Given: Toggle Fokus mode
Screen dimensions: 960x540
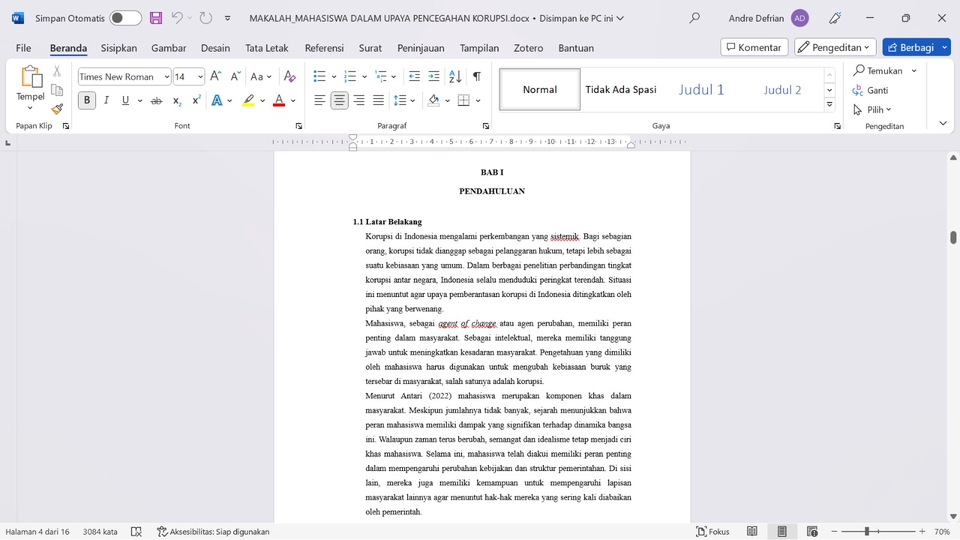Looking at the screenshot, I should click(713, 531).
